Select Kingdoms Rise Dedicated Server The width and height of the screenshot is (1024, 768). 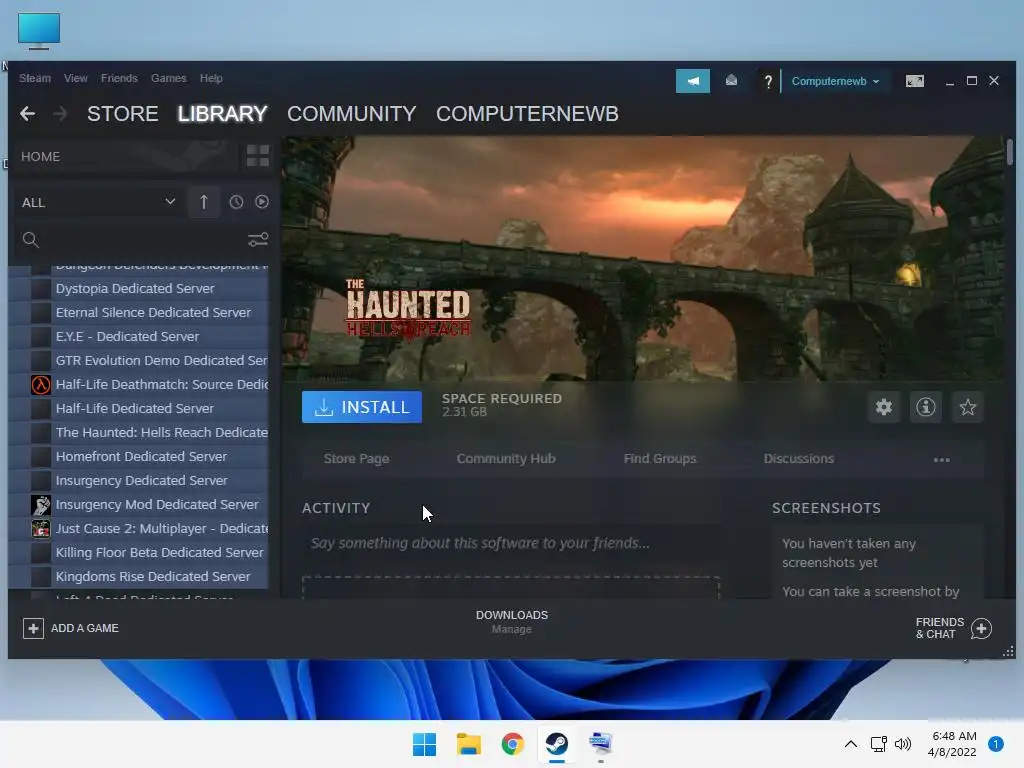point(138,577)
